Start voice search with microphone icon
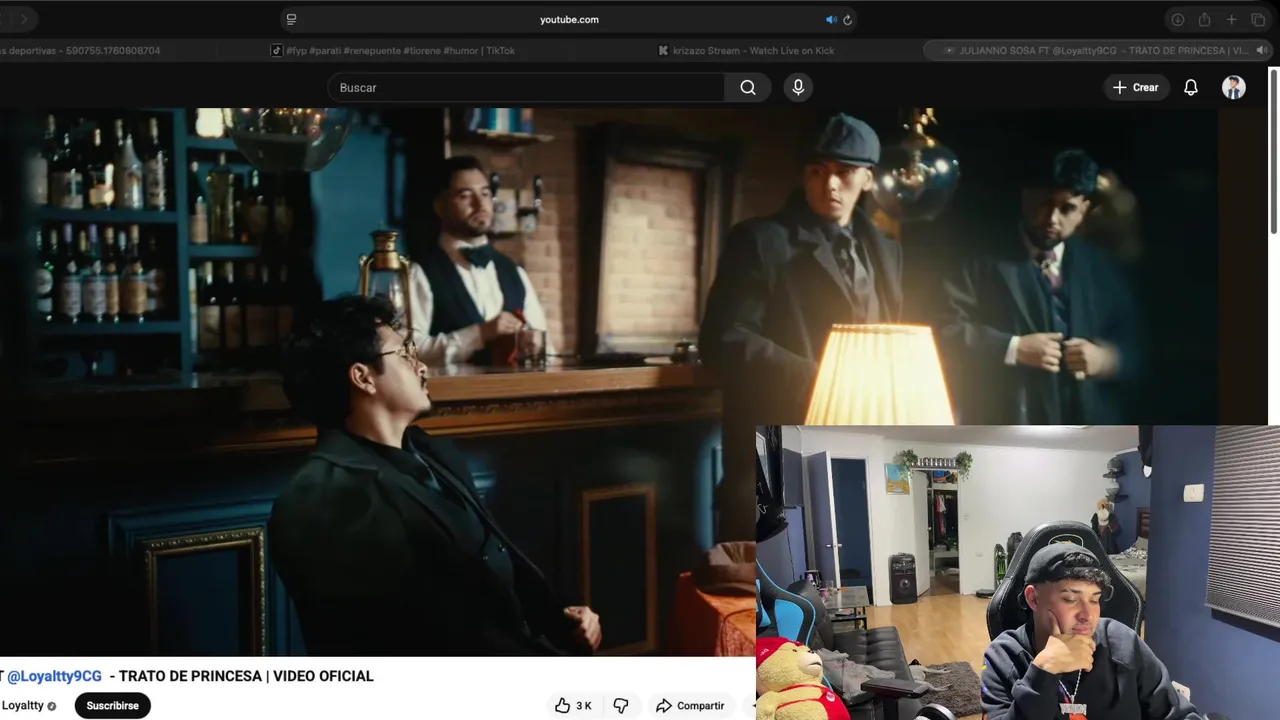 pyautogui.click(x=798, y=88)
